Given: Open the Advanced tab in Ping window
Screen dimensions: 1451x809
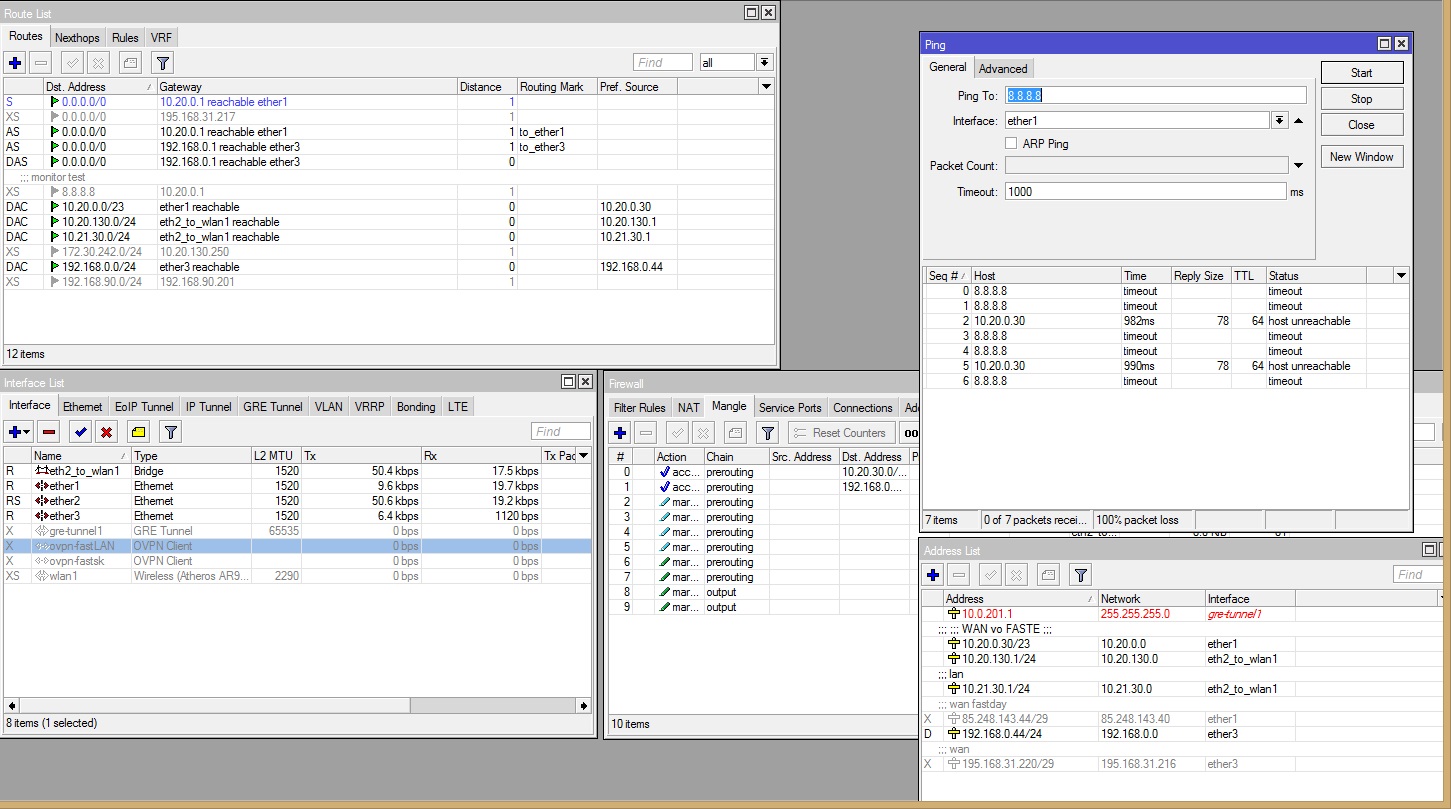Looking at the screenshot, I should [x=1002, y=69].
